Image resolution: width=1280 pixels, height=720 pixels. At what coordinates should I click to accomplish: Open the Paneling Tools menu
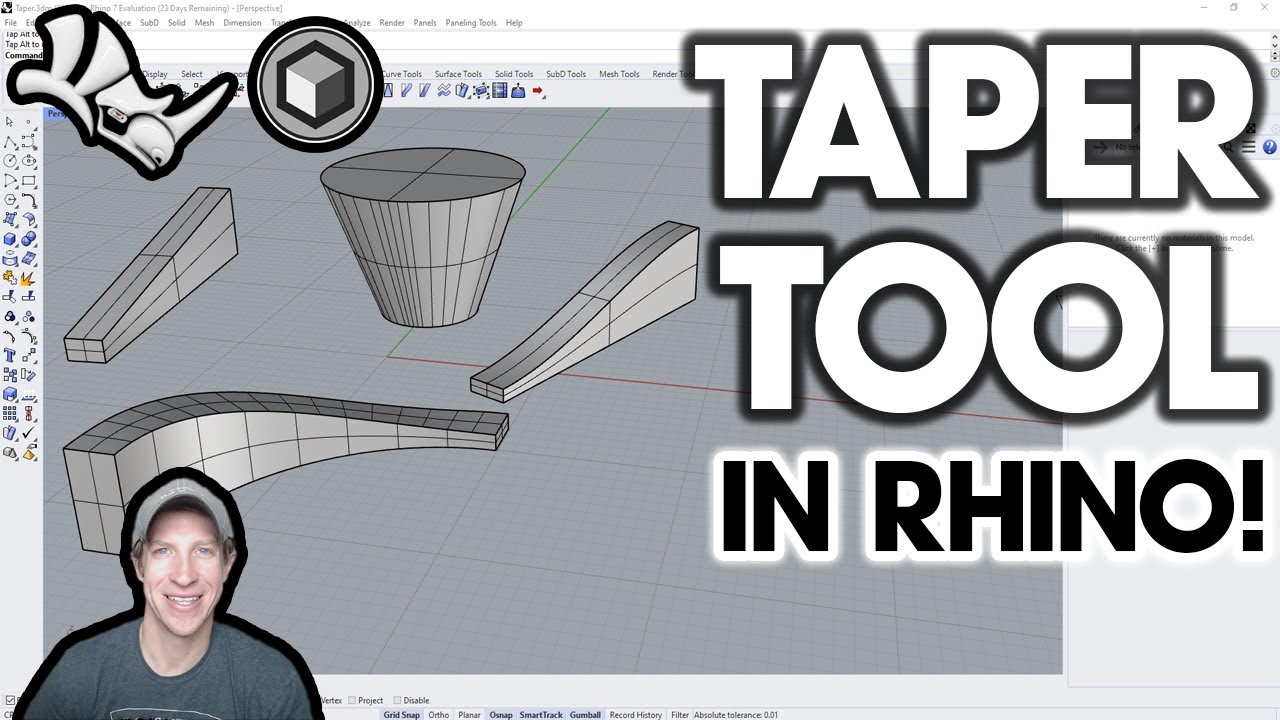pyautogui.click(x=471, y=22)
